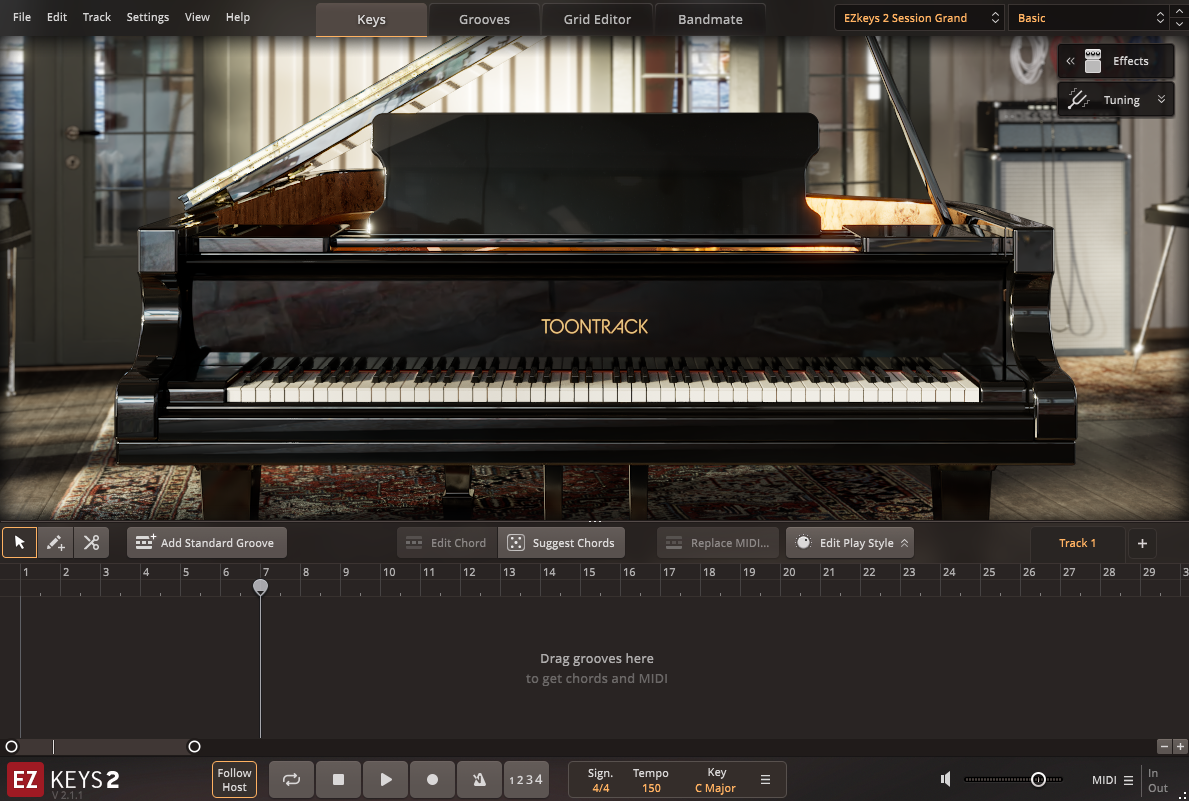Switch to the Grooves tab
The width and height of the screenshot is (1189, 801).
coord(484,19)
